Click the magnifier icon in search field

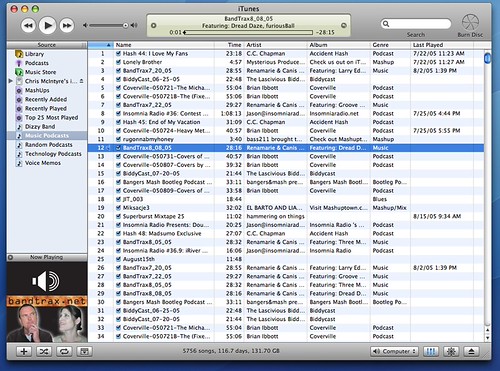386,24
